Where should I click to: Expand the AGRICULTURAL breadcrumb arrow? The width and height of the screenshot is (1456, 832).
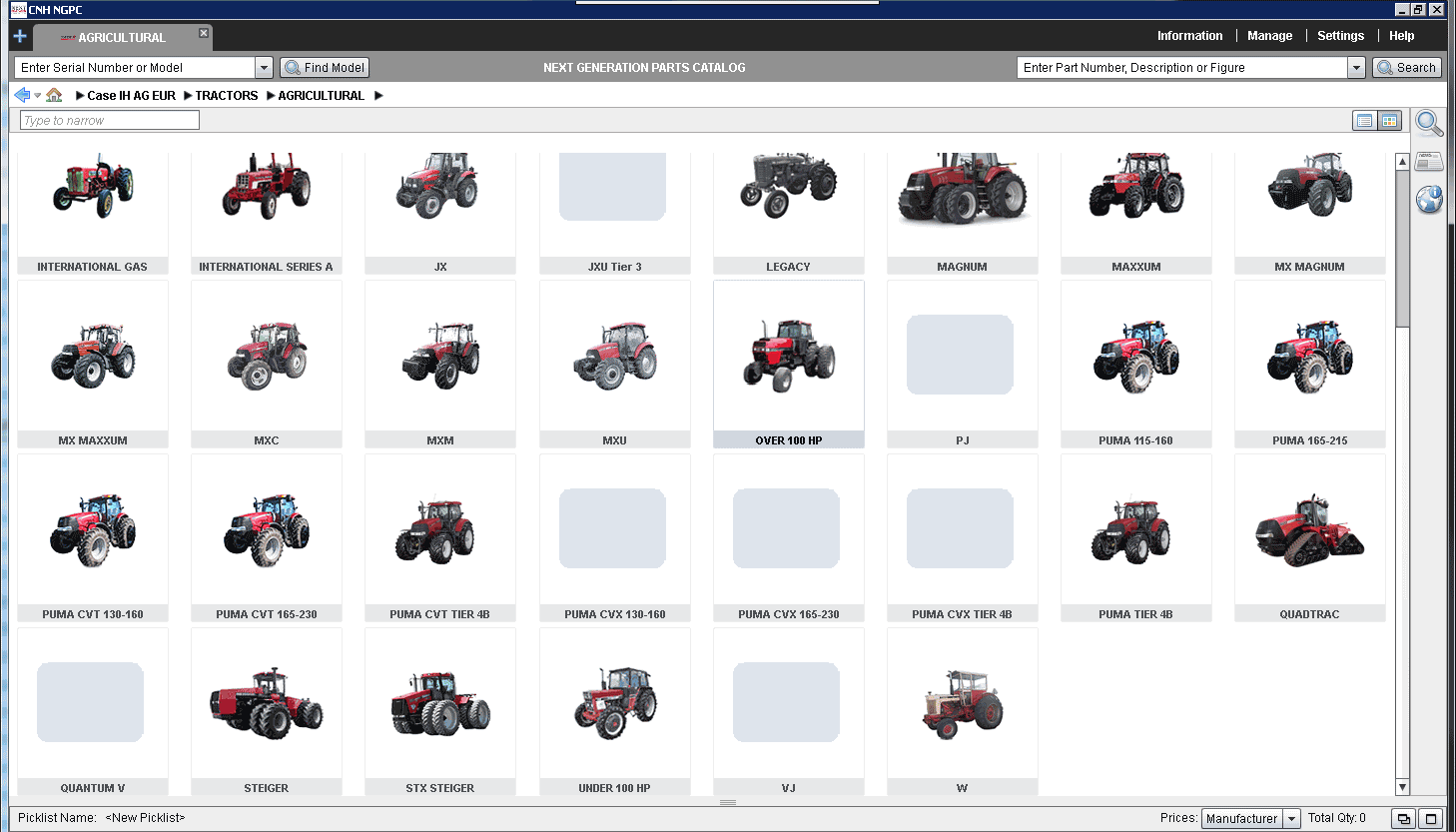tap(271, 96)
